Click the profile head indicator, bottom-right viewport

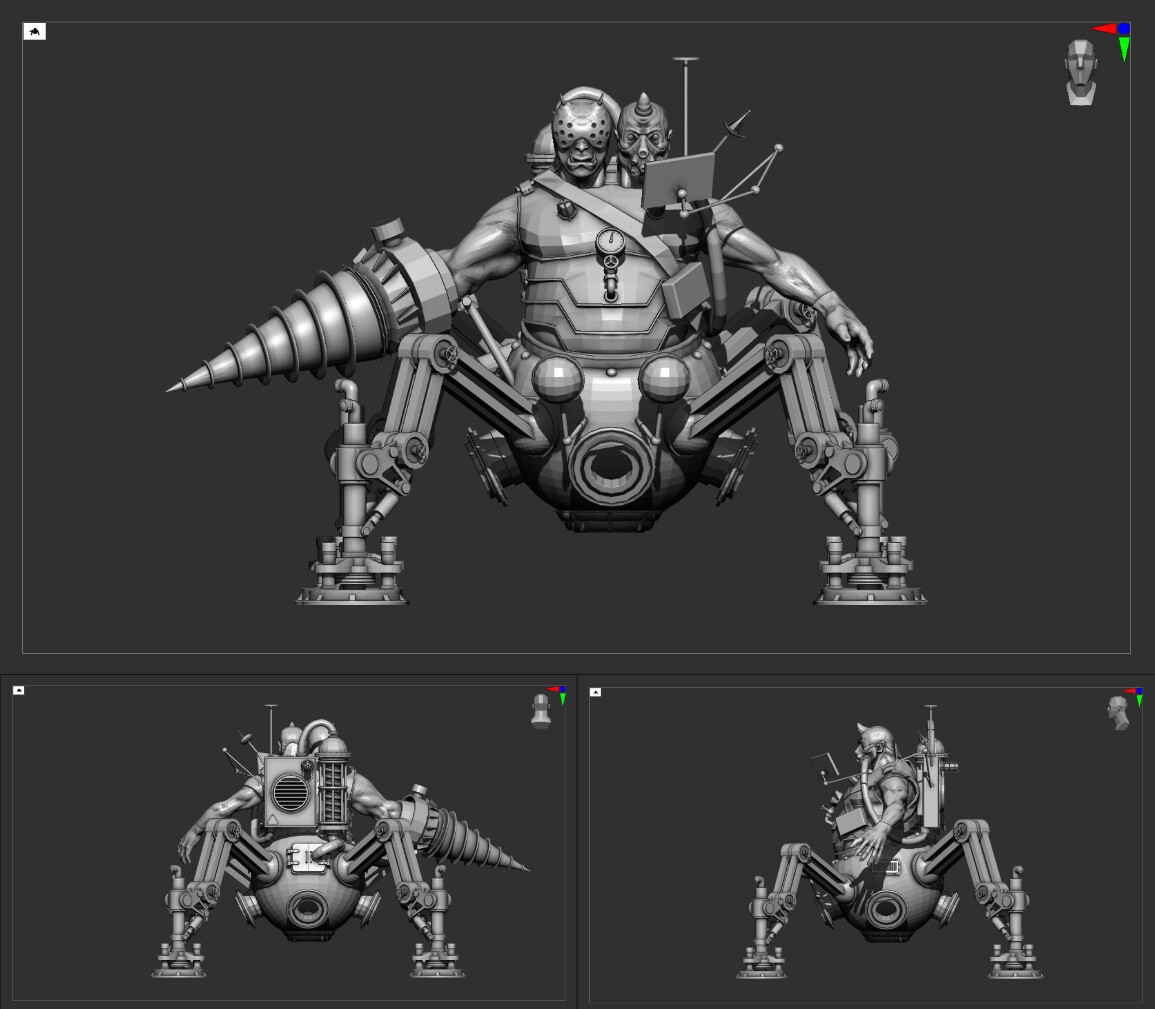[x=1118, y=712]
